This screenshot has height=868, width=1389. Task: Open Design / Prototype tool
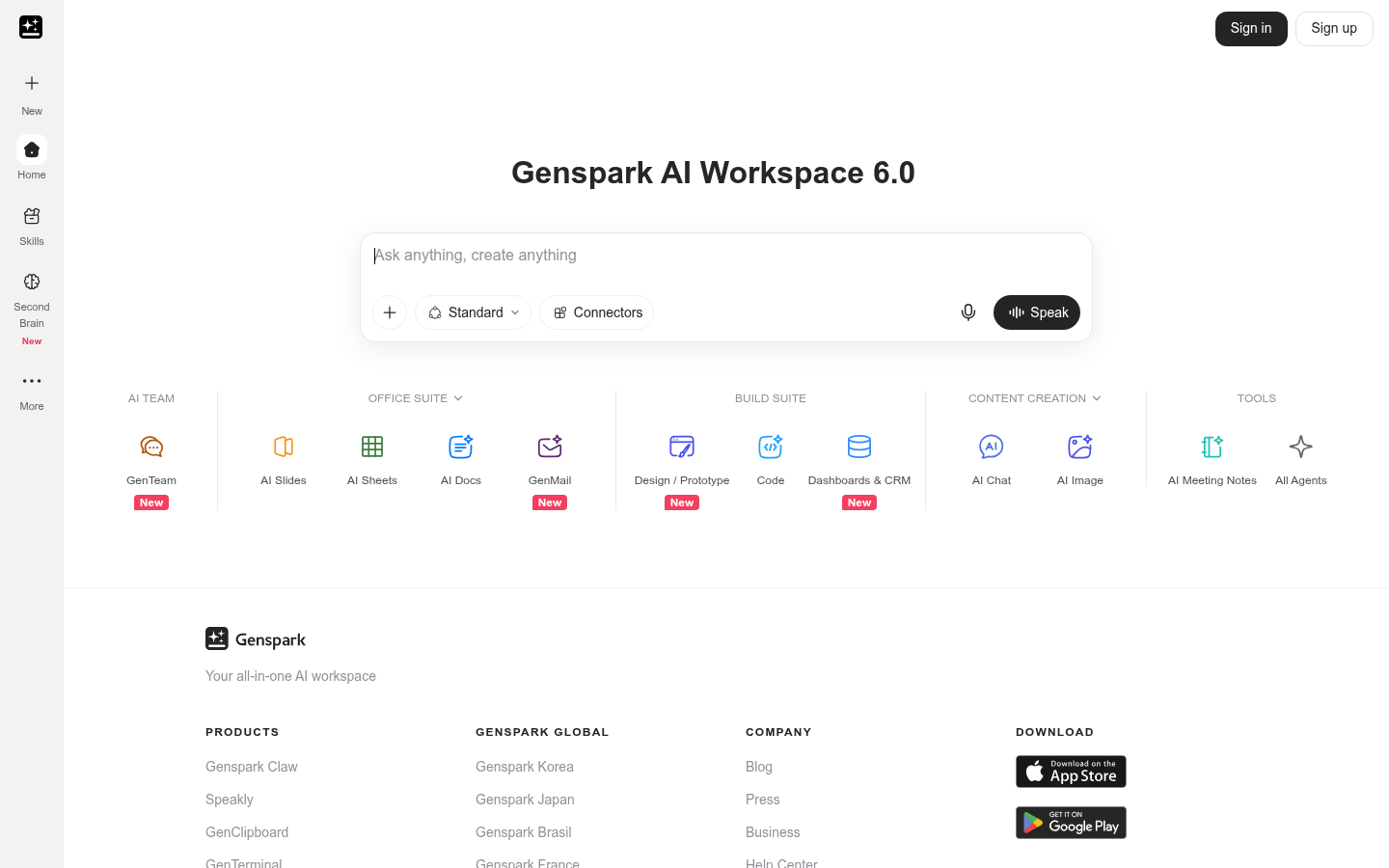pyautogui.click(x=682, y=470)
